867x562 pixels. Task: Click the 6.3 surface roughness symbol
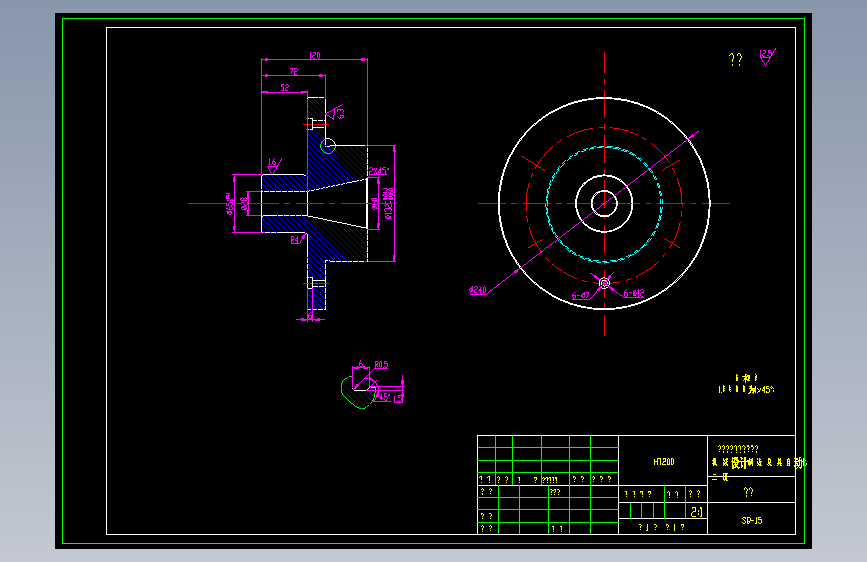click(335, 112)
